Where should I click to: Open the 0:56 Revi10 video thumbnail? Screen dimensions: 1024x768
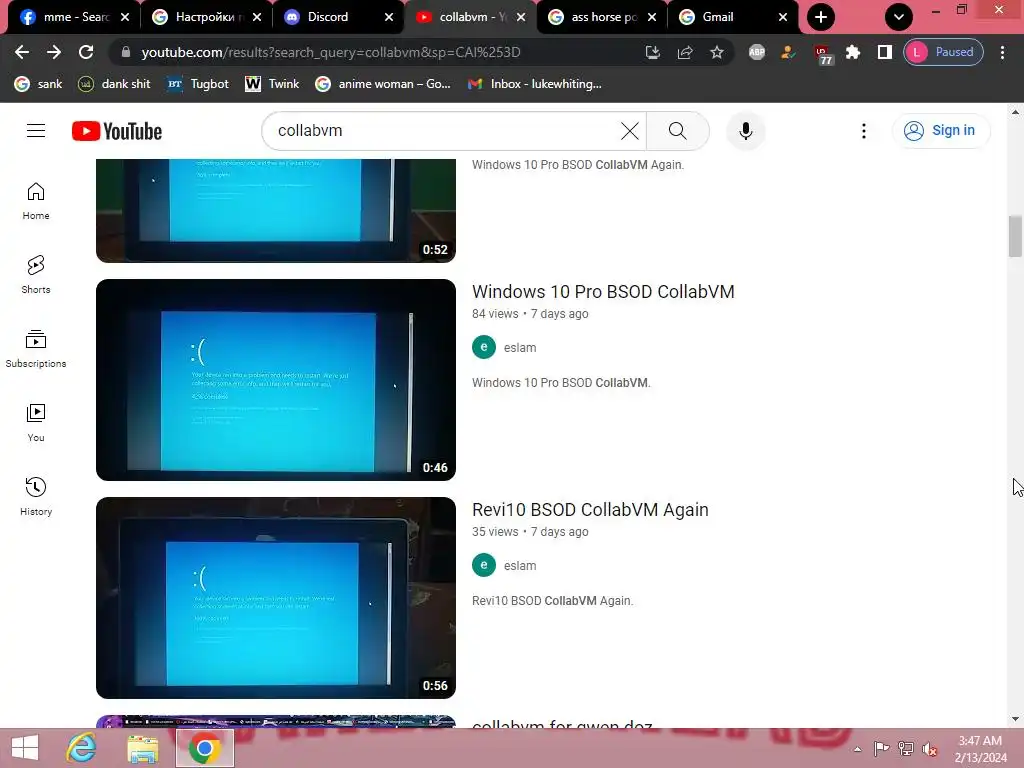point(276,598)
